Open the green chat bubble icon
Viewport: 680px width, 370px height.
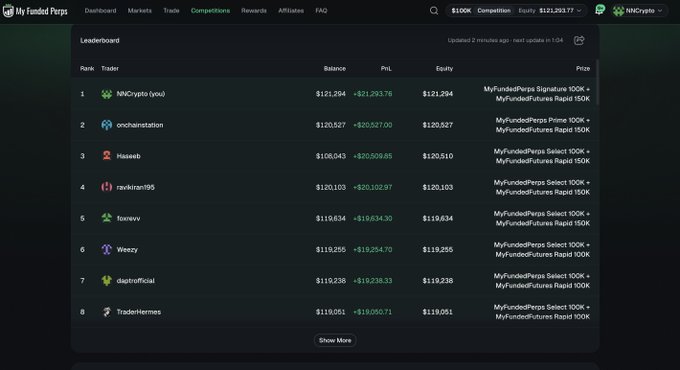[x=600, y=10]
